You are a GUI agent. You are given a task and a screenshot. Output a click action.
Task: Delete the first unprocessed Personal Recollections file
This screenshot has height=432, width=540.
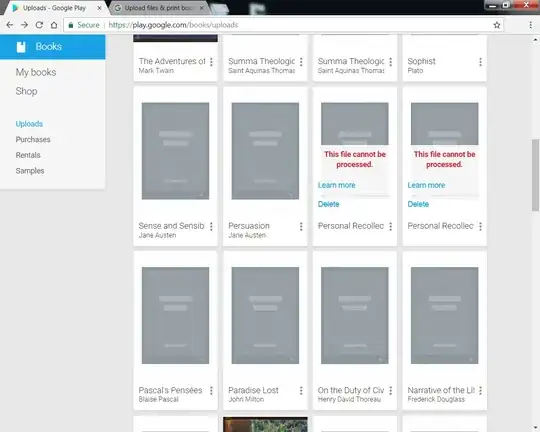[x=329, y=204]
